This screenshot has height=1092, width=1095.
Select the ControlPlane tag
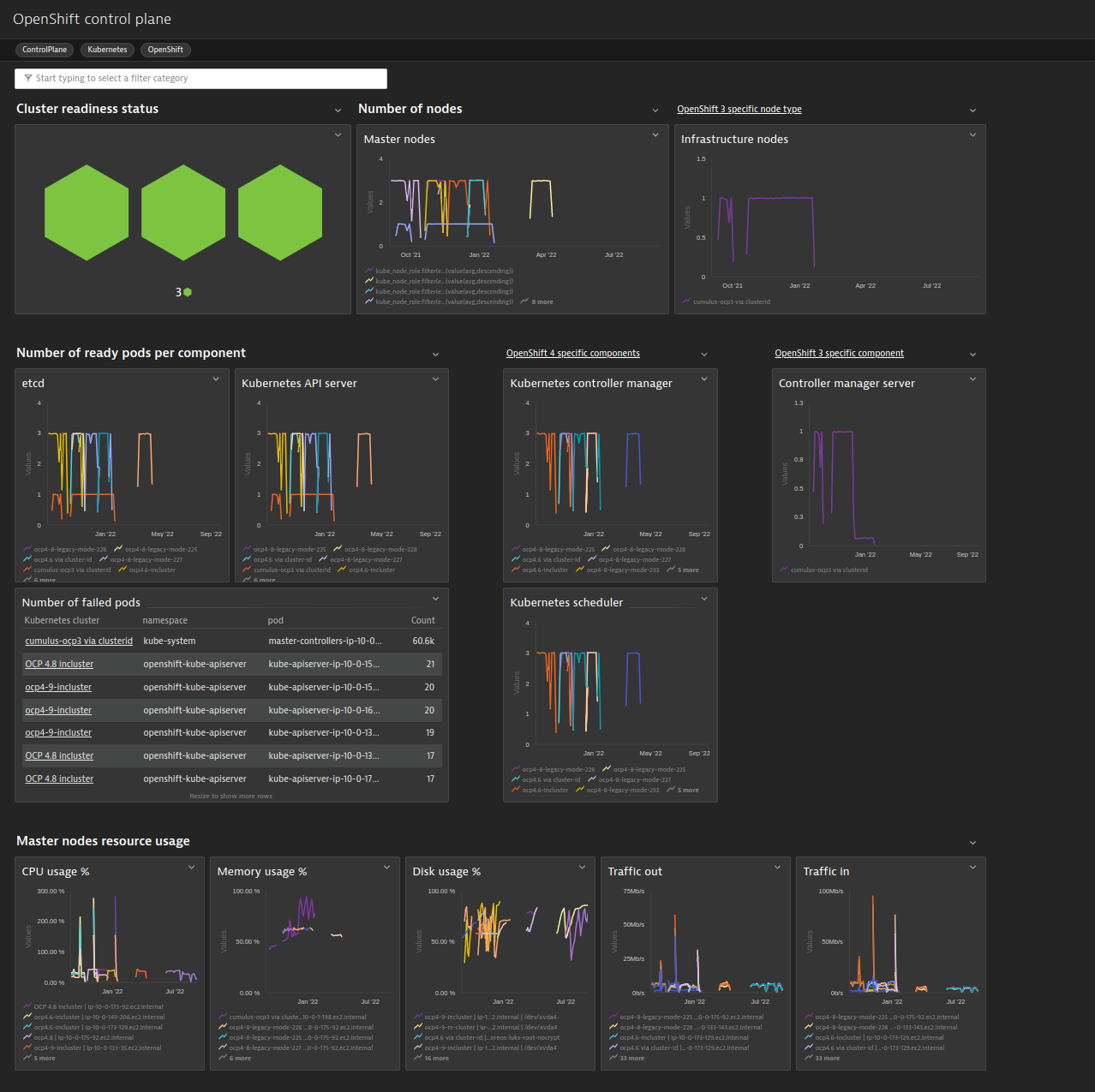45,50
